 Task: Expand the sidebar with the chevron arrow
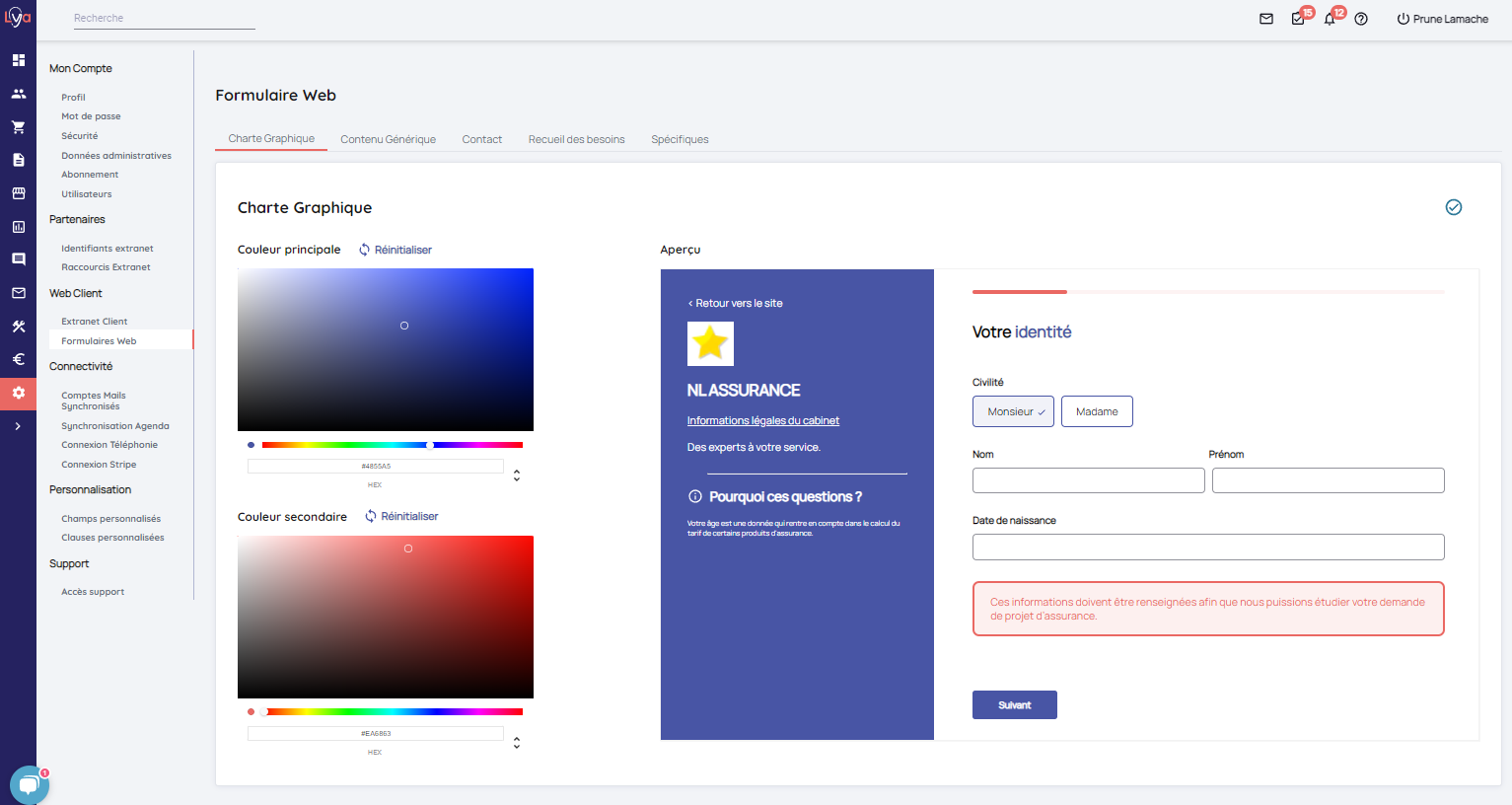[18, 426]
